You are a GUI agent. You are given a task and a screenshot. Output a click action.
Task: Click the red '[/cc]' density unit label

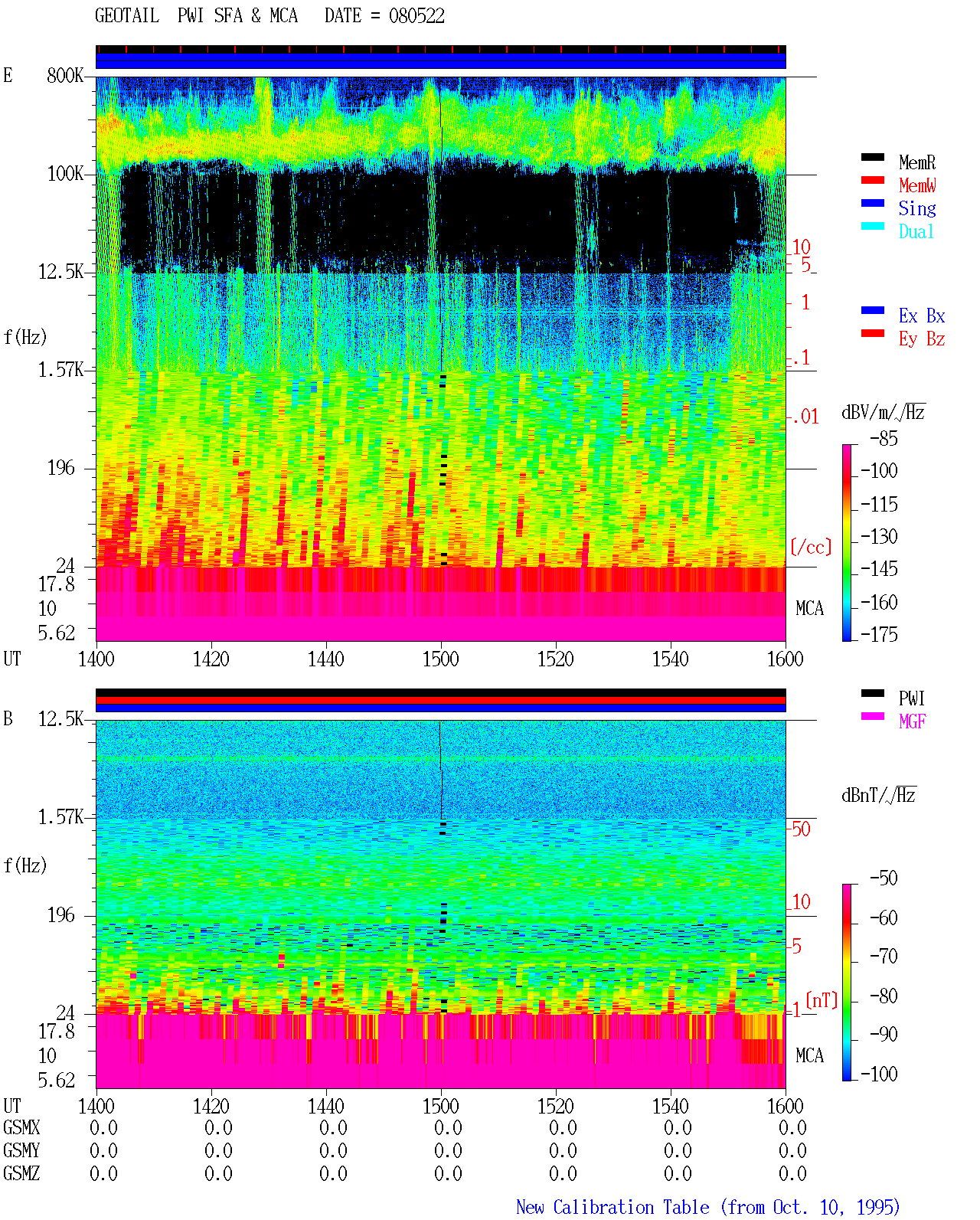tap(811, 548)
